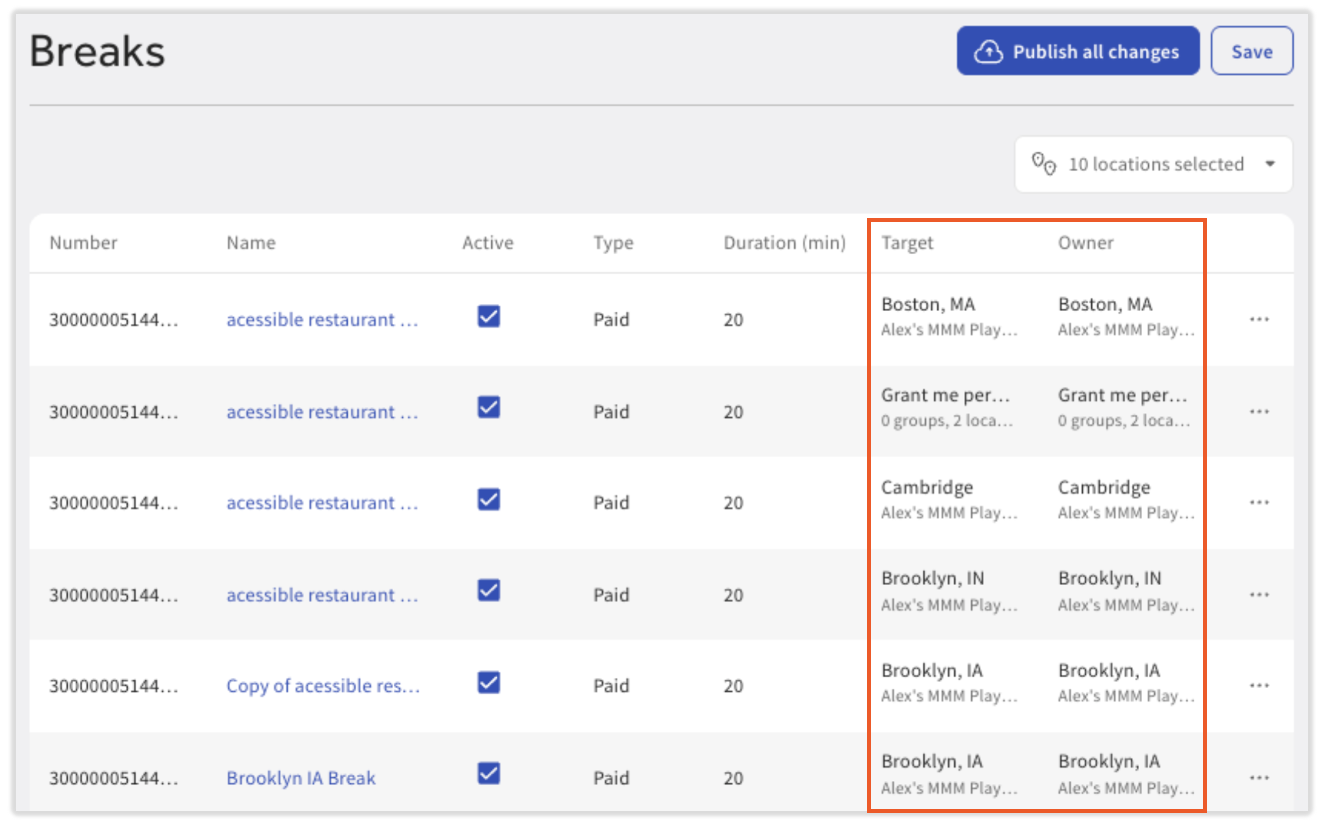Sort by the Name column header
This screenshot has height=828, width=1322.
click(251, 243)
